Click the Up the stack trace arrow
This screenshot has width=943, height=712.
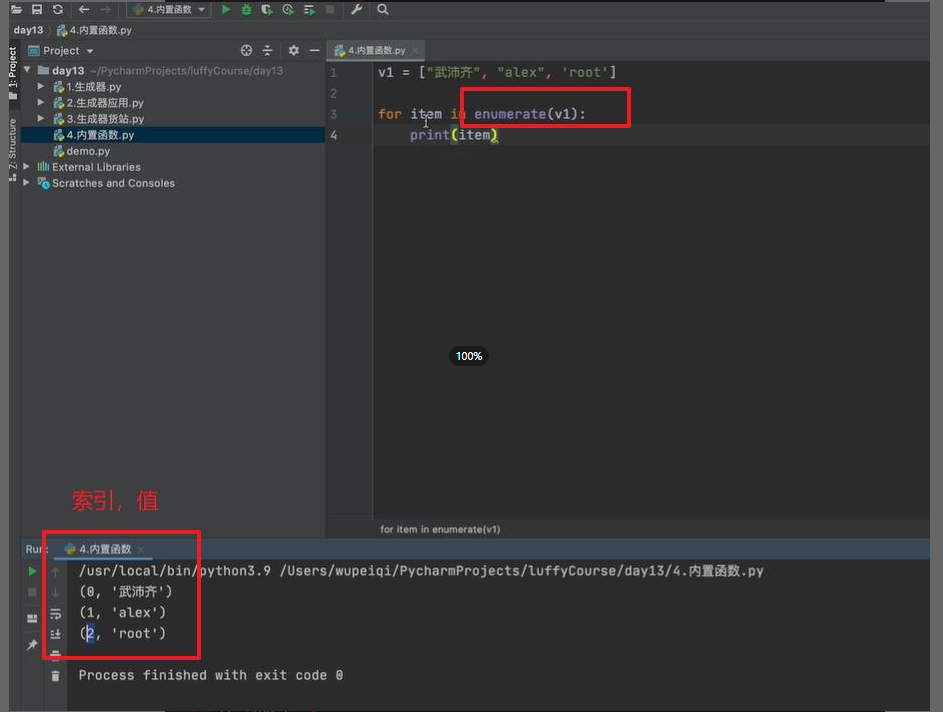(x=55, y=571)
